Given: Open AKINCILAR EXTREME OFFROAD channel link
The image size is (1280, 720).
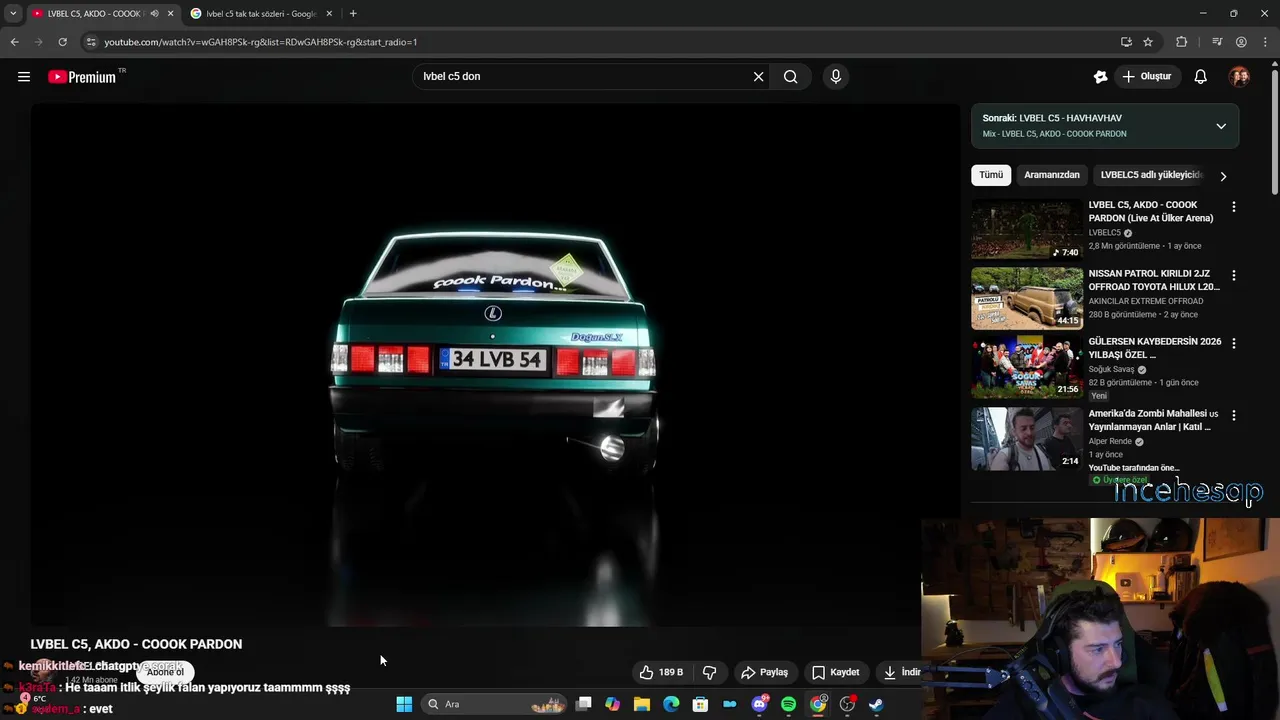Looking at the screenshot, I should [1146, 301].
